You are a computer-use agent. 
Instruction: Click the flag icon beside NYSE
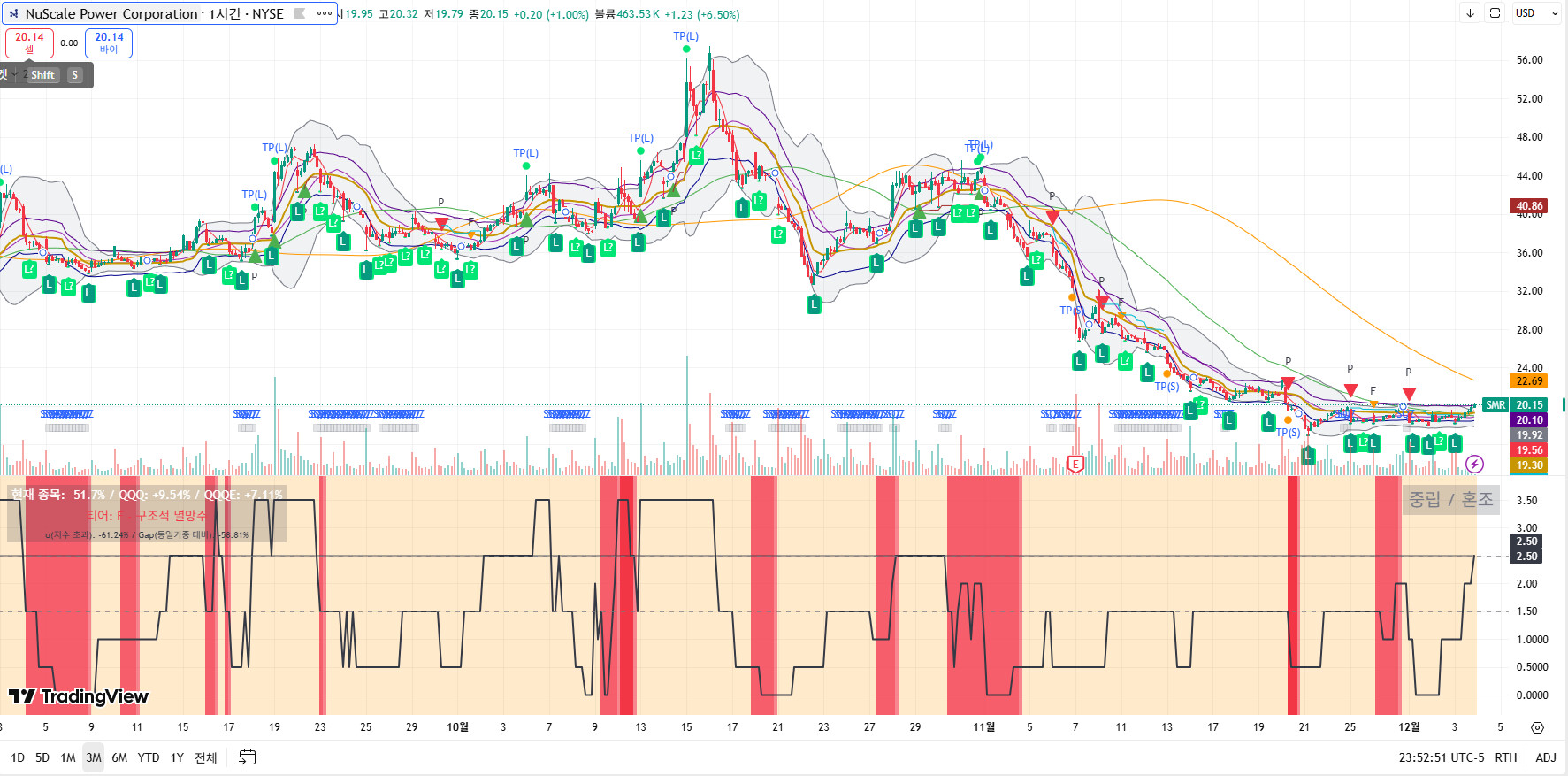point(300,13)
